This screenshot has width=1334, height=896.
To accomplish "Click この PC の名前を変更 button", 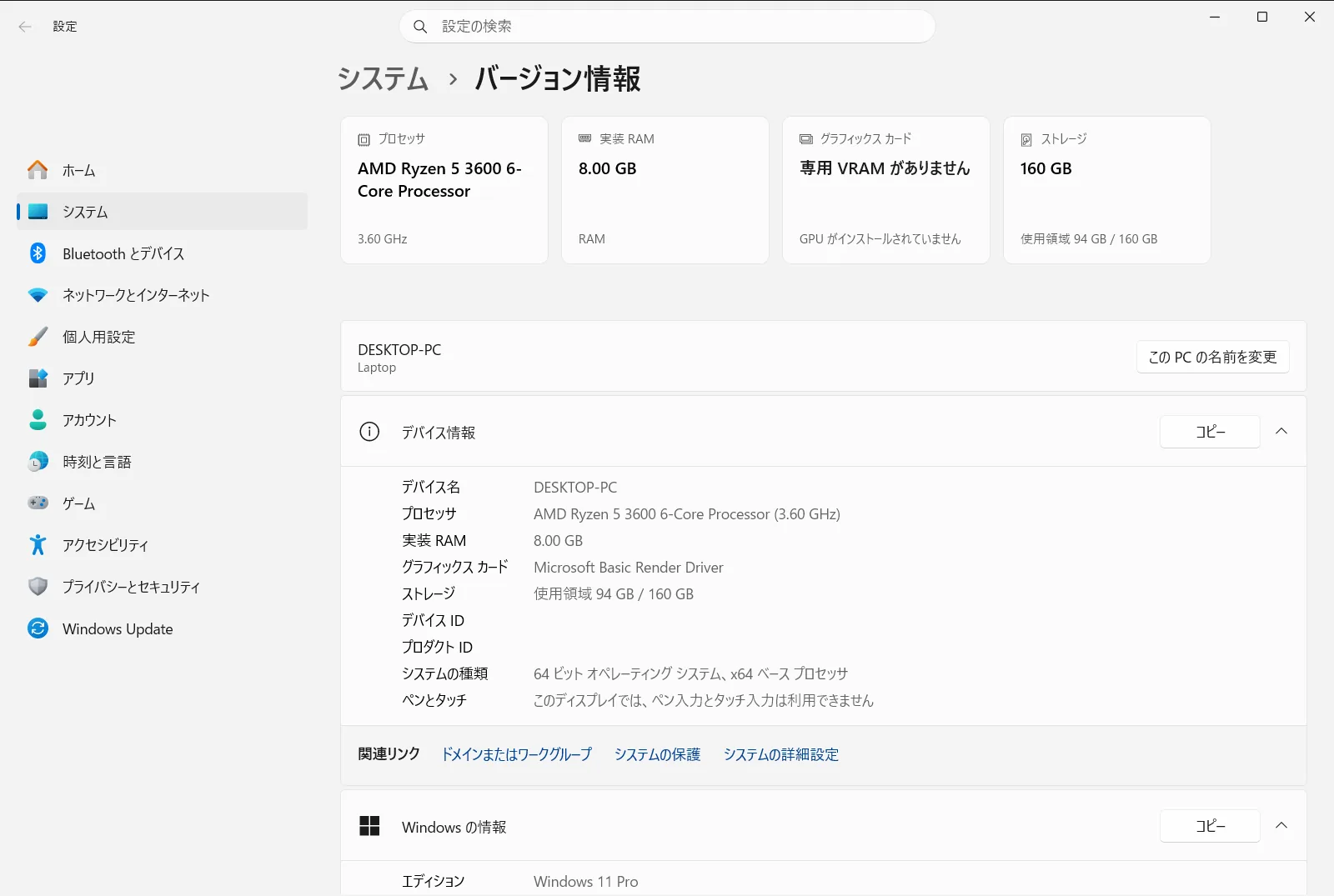I will [1212, 357].
